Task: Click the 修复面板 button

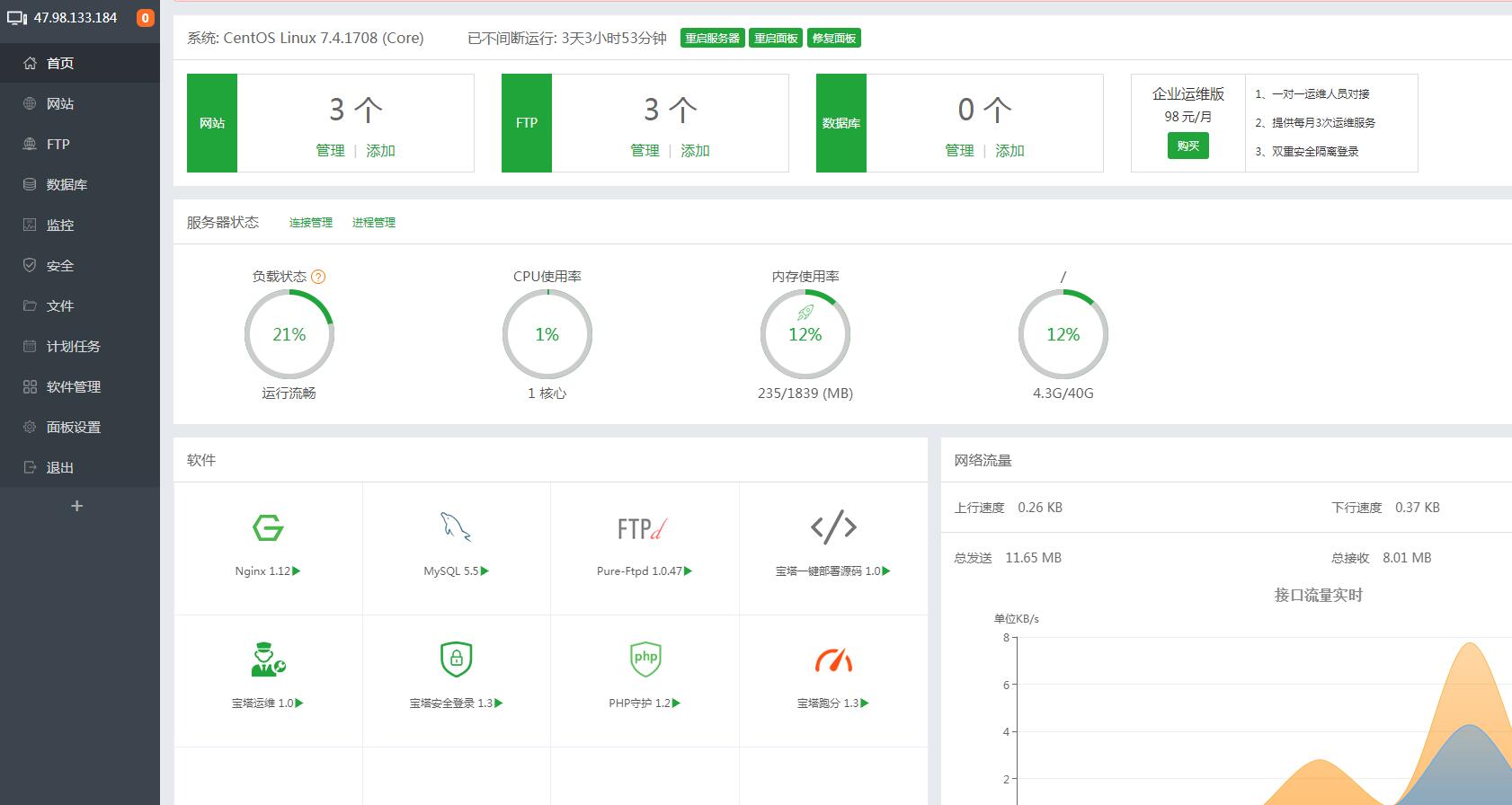Action: (x=834, y=38)
